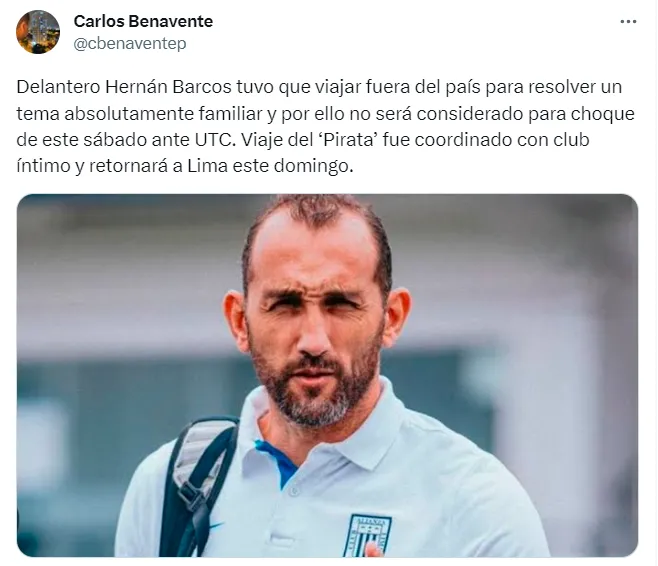Click the Nike swoosh logo on the polo
This screenshot has height=566, width=658.
coord(217,525)
